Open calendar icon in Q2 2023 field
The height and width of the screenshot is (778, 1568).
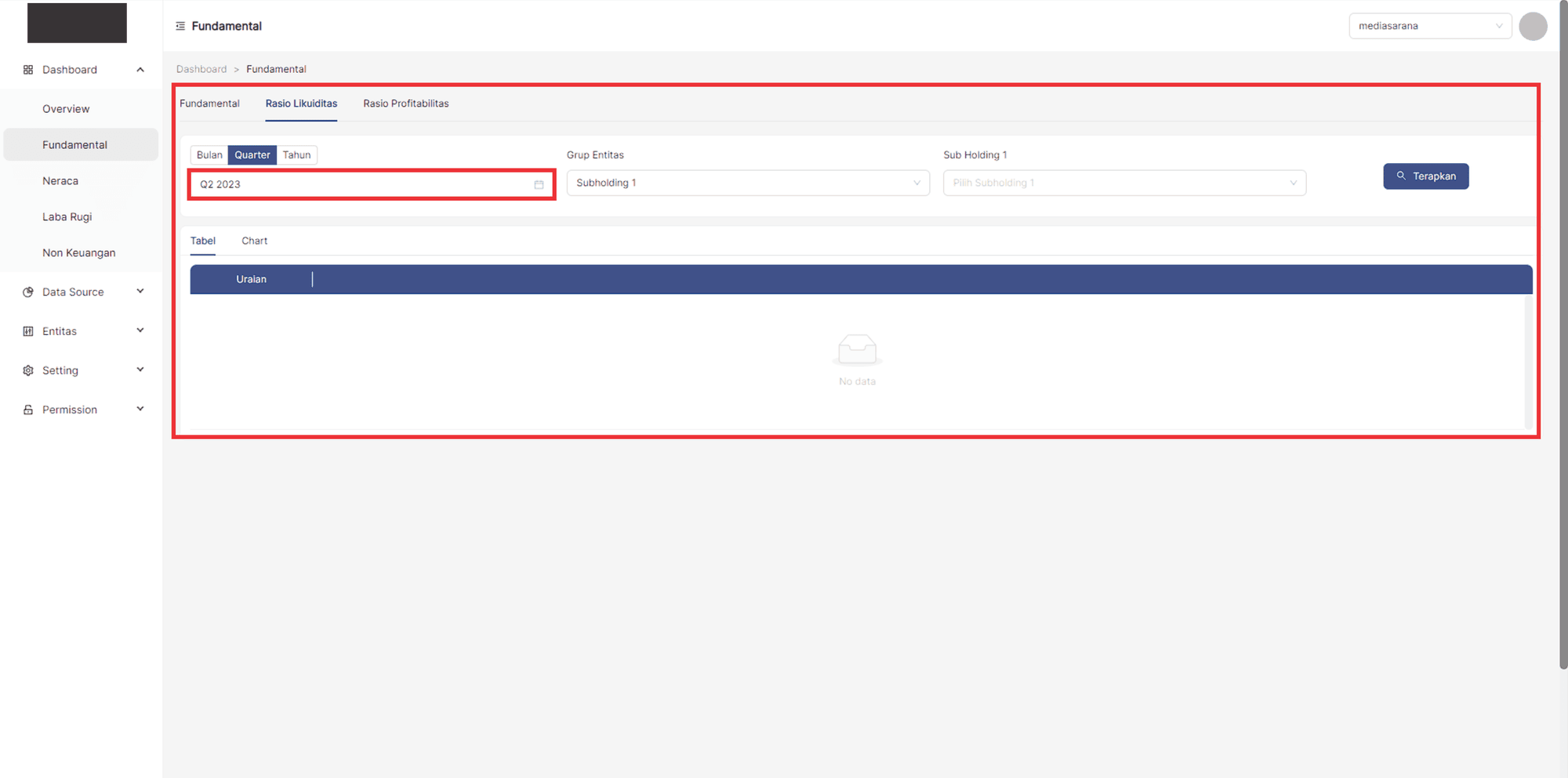coord(539,184)
